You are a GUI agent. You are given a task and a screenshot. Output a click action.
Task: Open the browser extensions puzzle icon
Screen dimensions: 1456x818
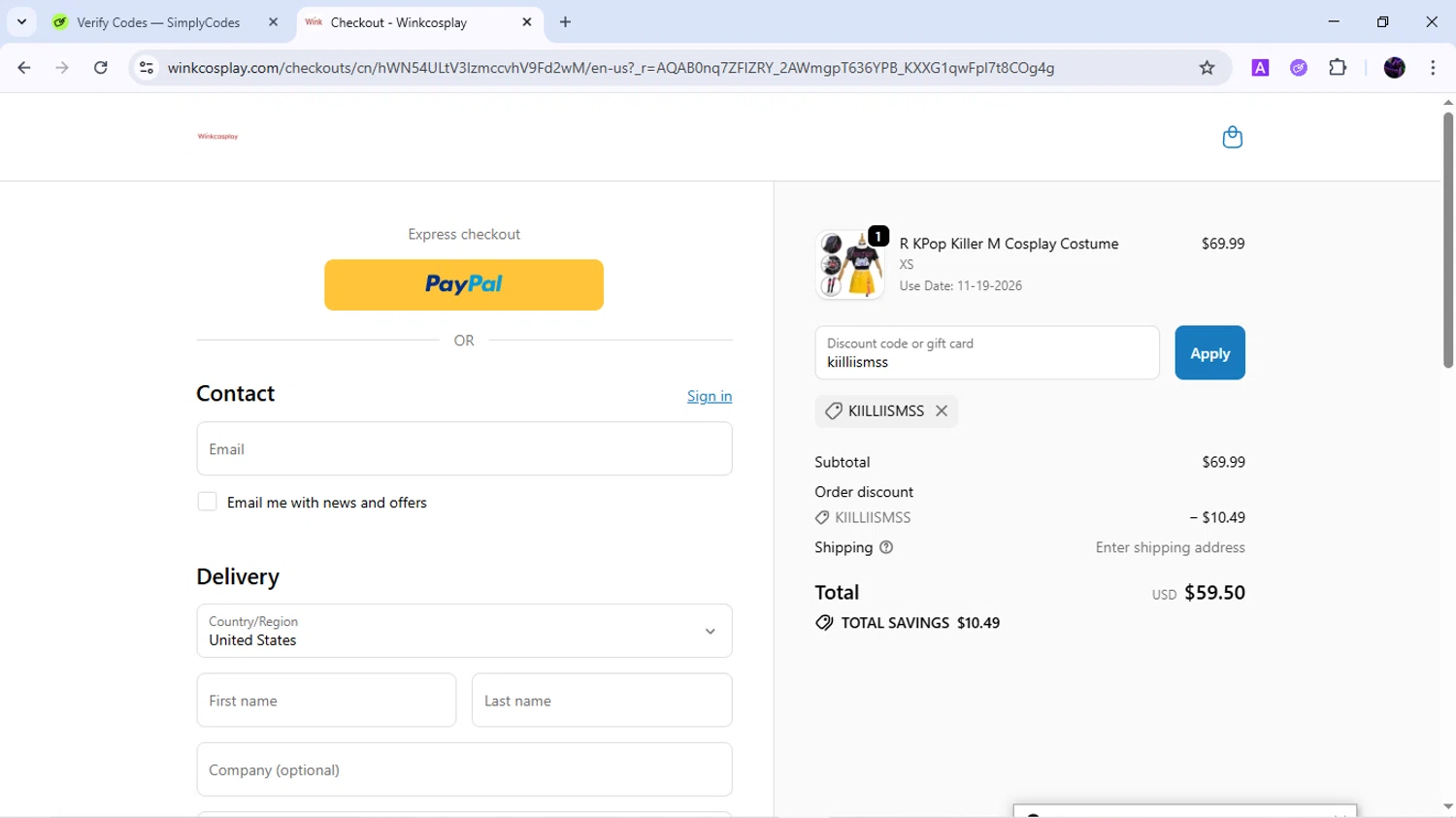1338,68
